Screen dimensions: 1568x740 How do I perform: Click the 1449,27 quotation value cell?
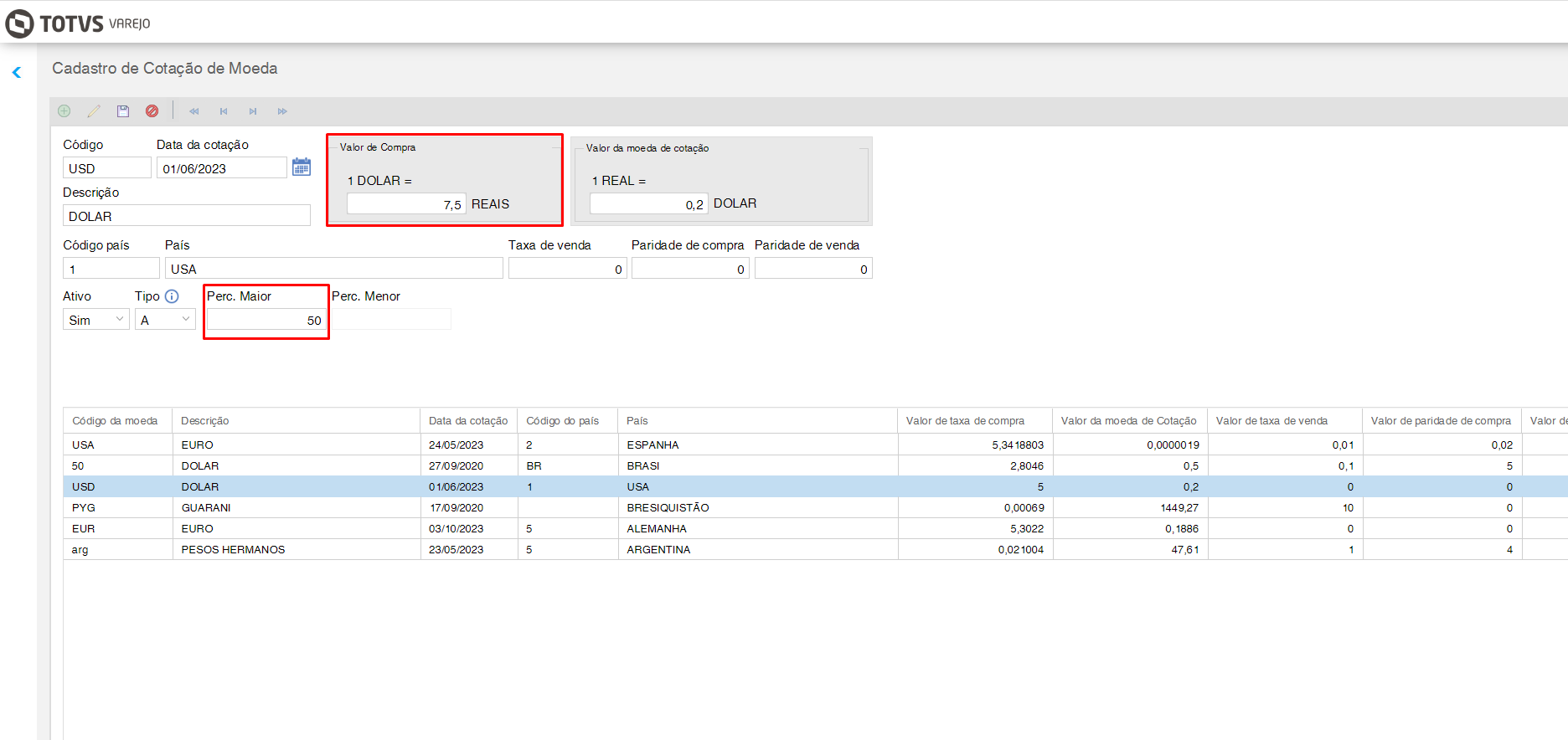point(1130,507)
